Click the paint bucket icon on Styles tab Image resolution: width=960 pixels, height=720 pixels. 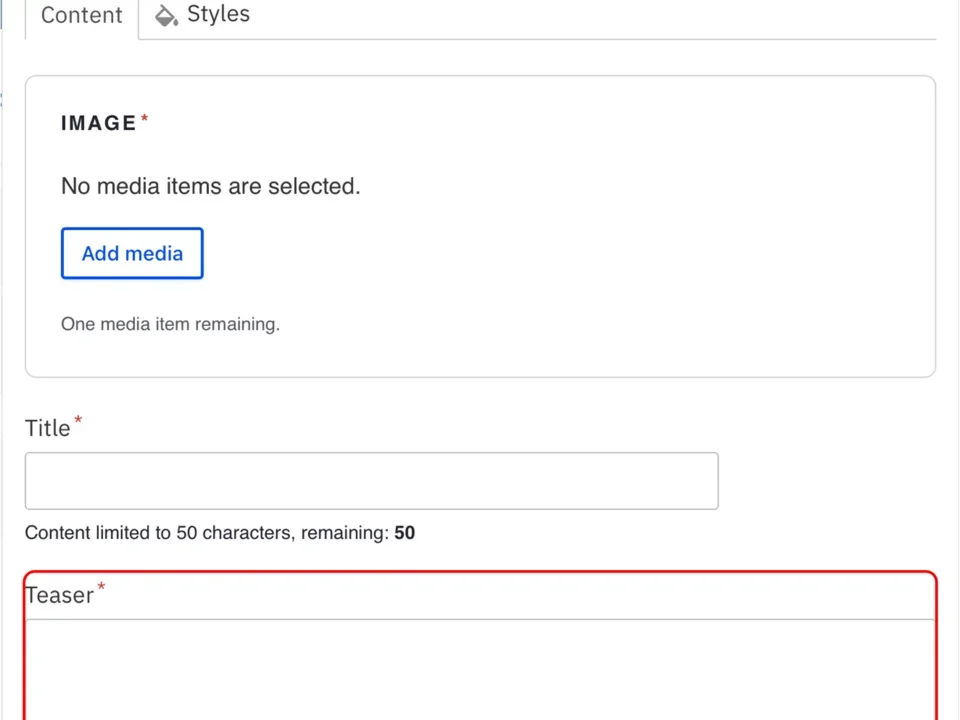click(x=166, y=14)
